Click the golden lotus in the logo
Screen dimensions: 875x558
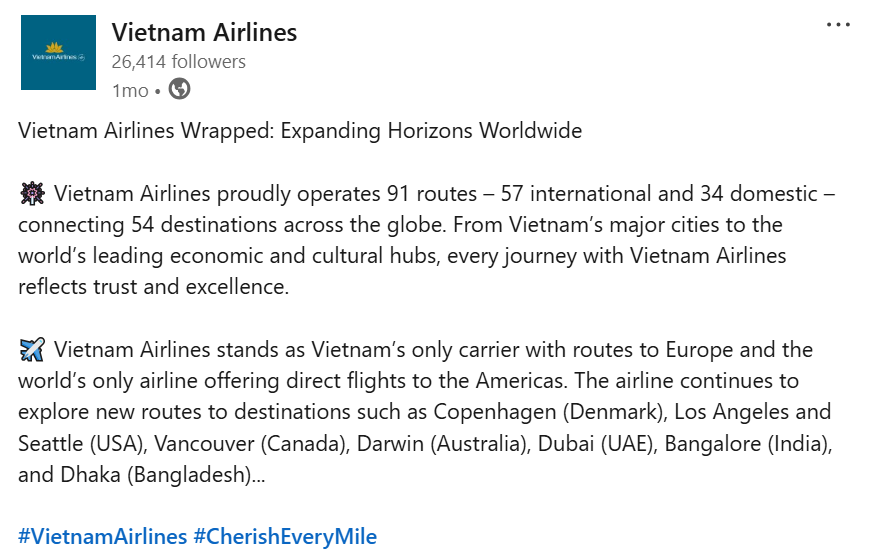[54, 47]
